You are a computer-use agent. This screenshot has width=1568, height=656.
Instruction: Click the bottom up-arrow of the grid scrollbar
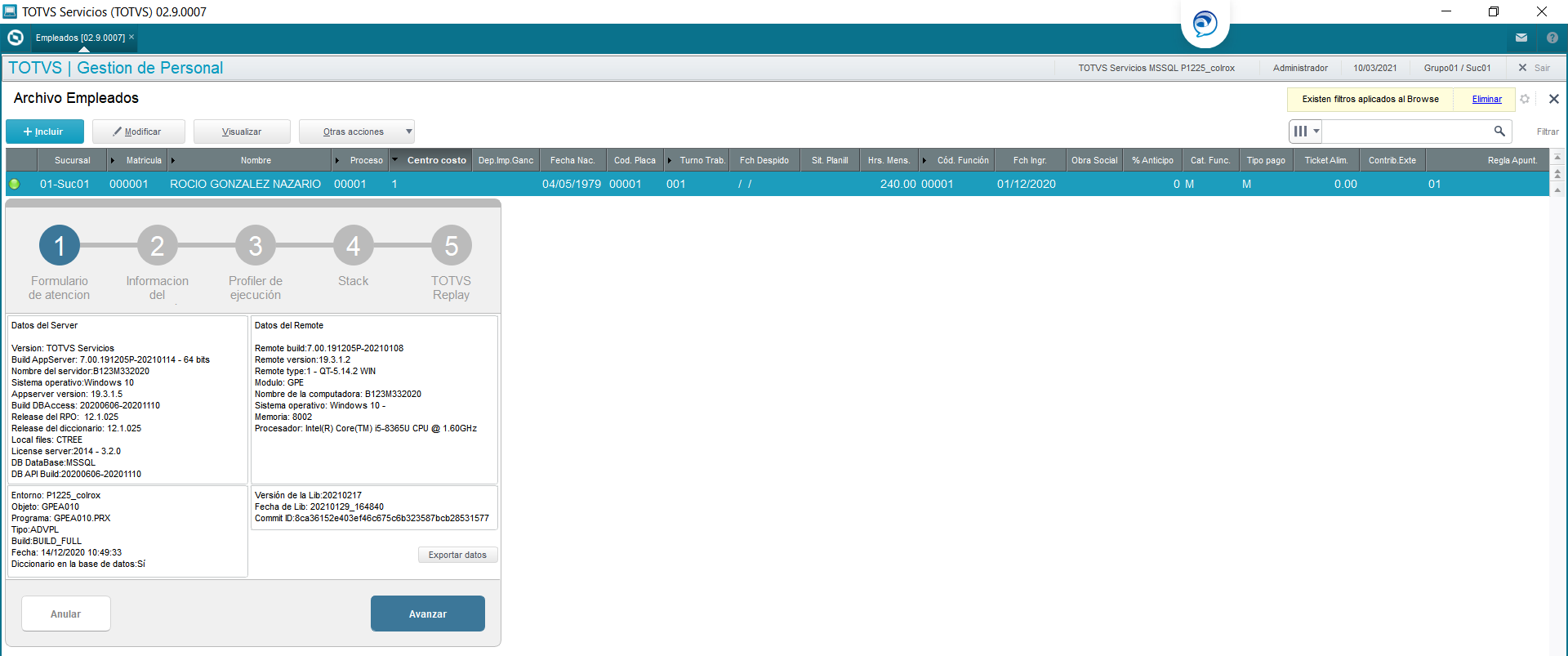click(x=1557, y=190)
